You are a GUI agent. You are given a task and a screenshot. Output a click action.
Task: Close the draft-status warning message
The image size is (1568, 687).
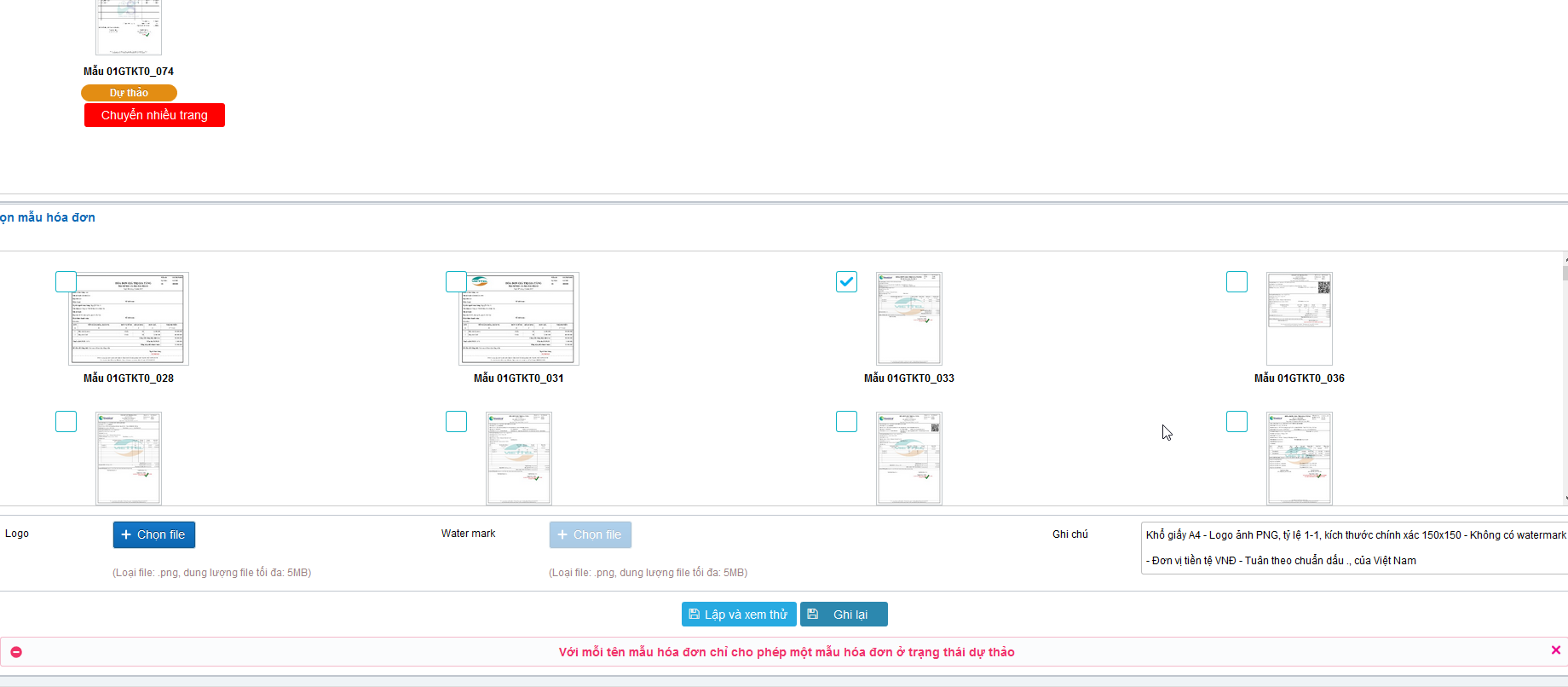pyautogui.click(x=1555, y=650)
